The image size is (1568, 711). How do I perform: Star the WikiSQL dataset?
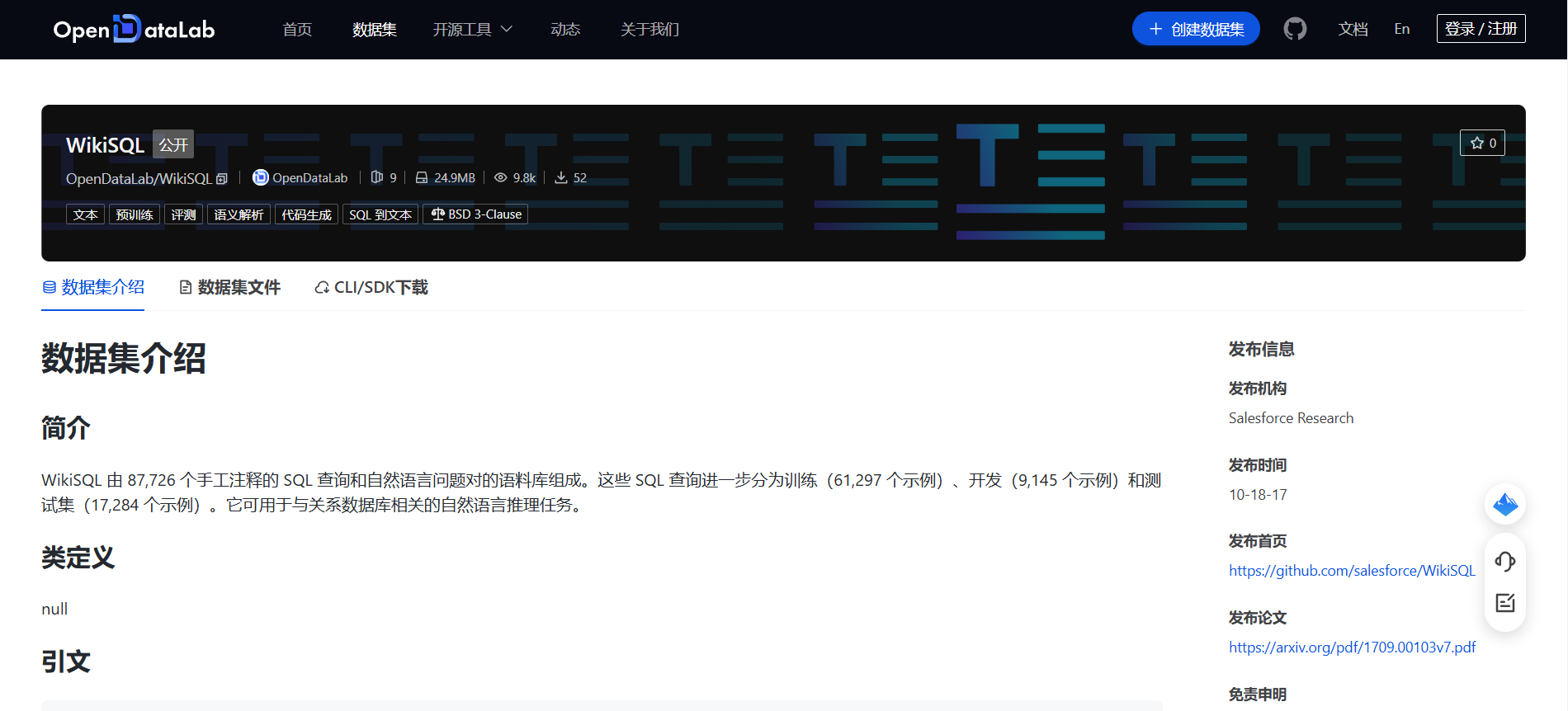tap(1482, 143)
